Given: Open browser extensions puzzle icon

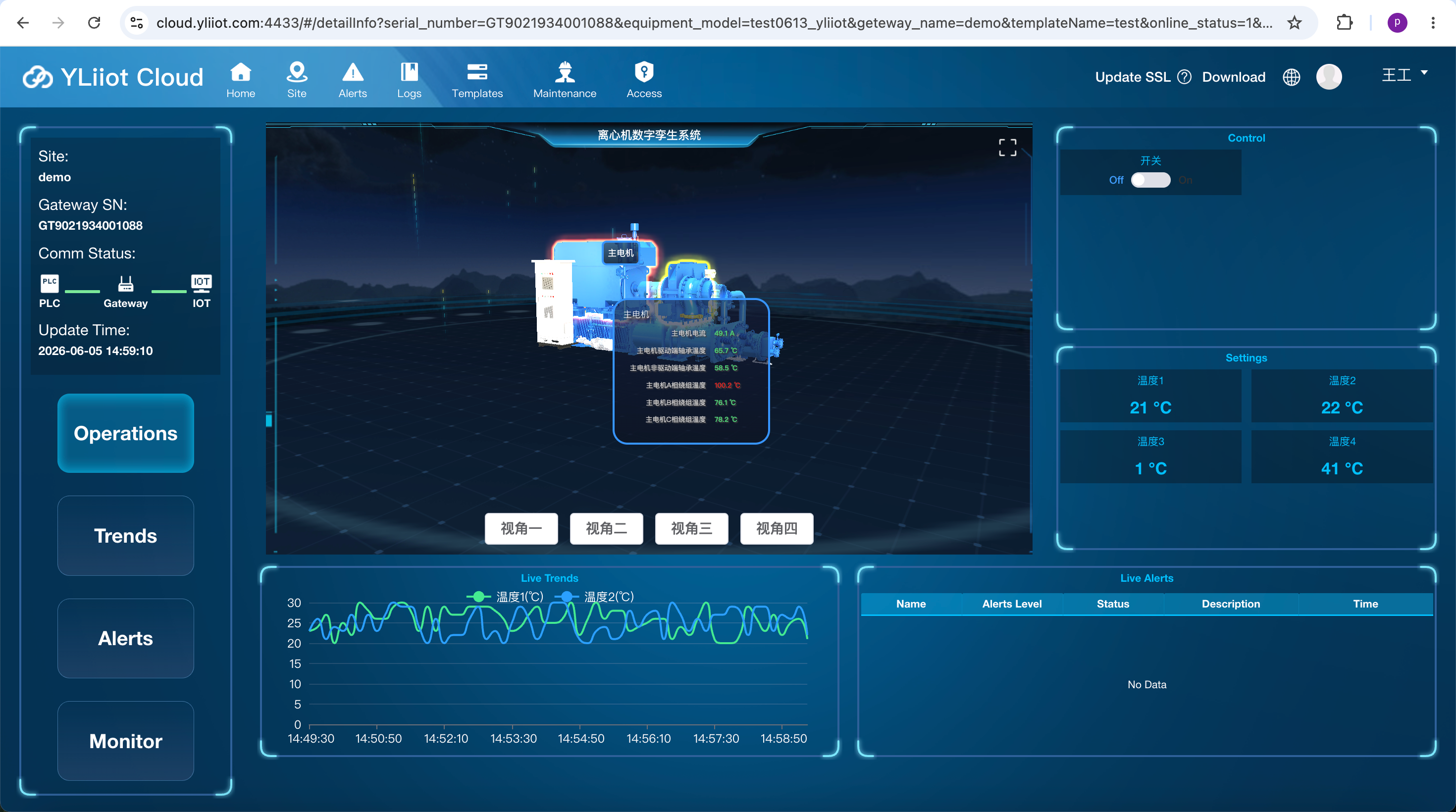Looking at the screenshot, I should [1345, 23].
